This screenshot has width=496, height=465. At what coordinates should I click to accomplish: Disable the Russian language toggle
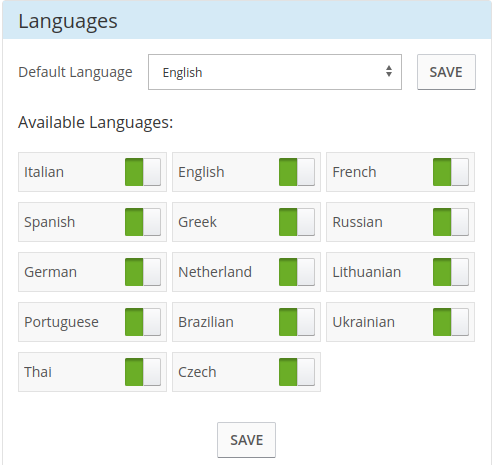(x=451, y=222)
